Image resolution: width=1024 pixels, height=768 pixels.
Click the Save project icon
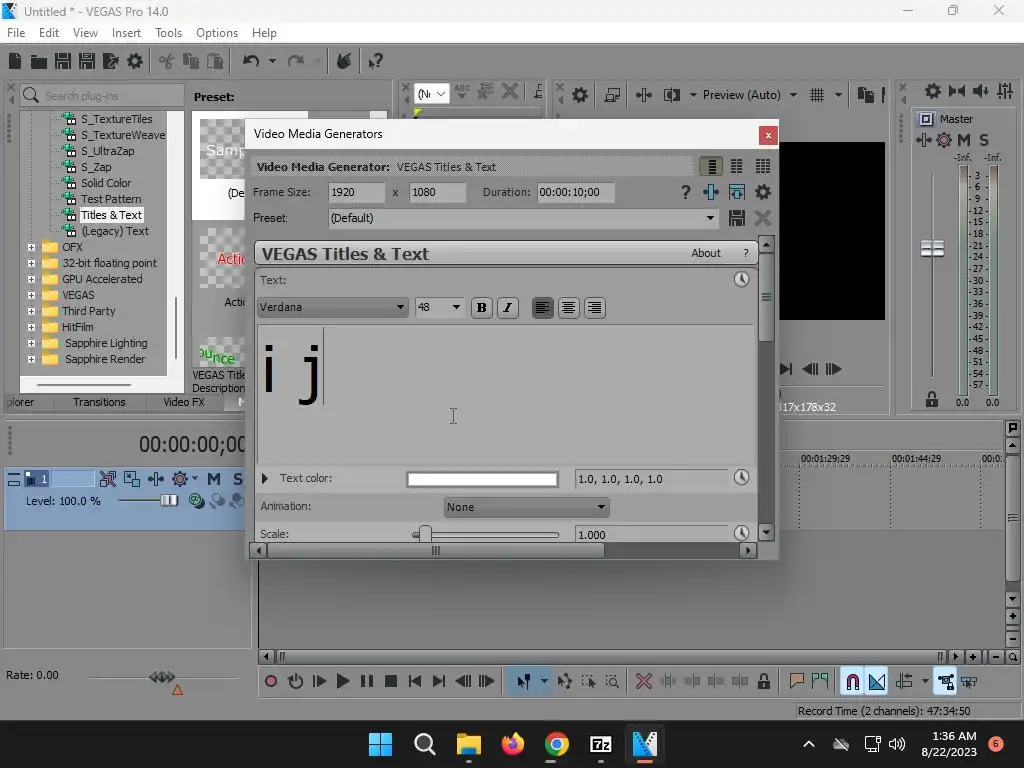point(63,61)
